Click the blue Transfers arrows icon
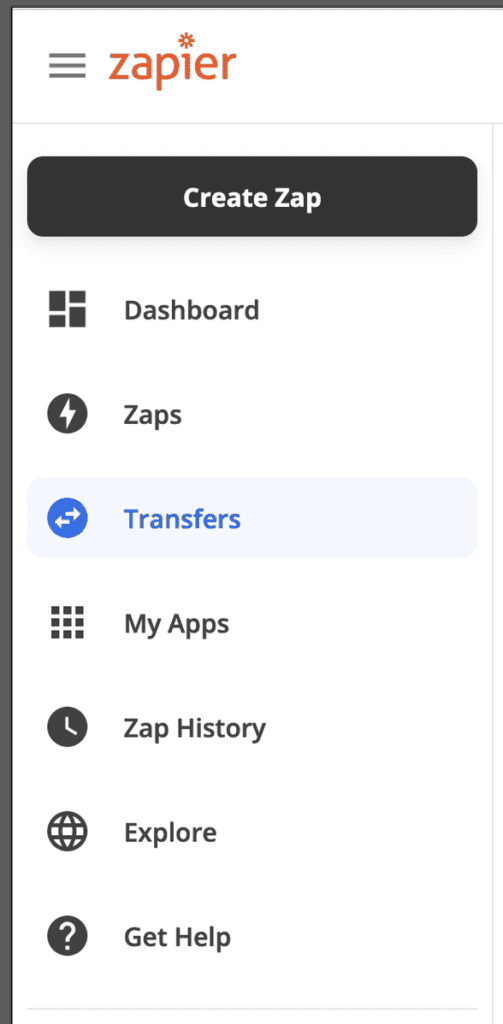This screenshot has width=503, height=1024. 67,518
